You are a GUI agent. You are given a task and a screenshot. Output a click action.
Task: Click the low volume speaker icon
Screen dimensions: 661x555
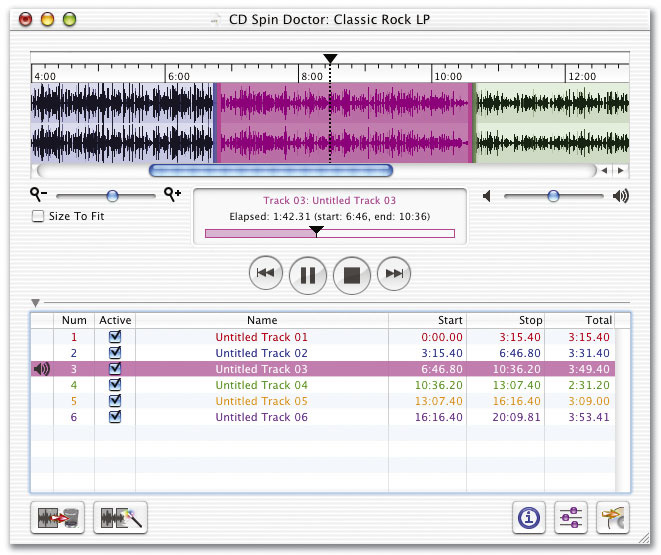coord(487,196)
